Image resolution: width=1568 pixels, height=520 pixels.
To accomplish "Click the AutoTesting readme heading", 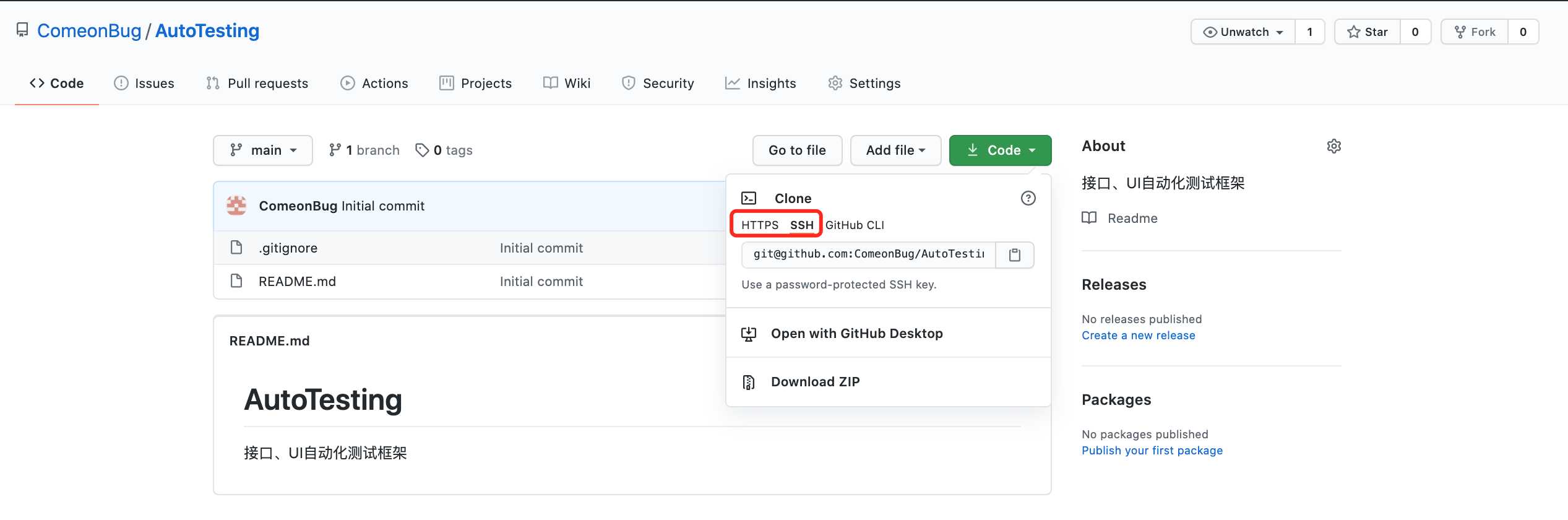I will coord(323,399).
